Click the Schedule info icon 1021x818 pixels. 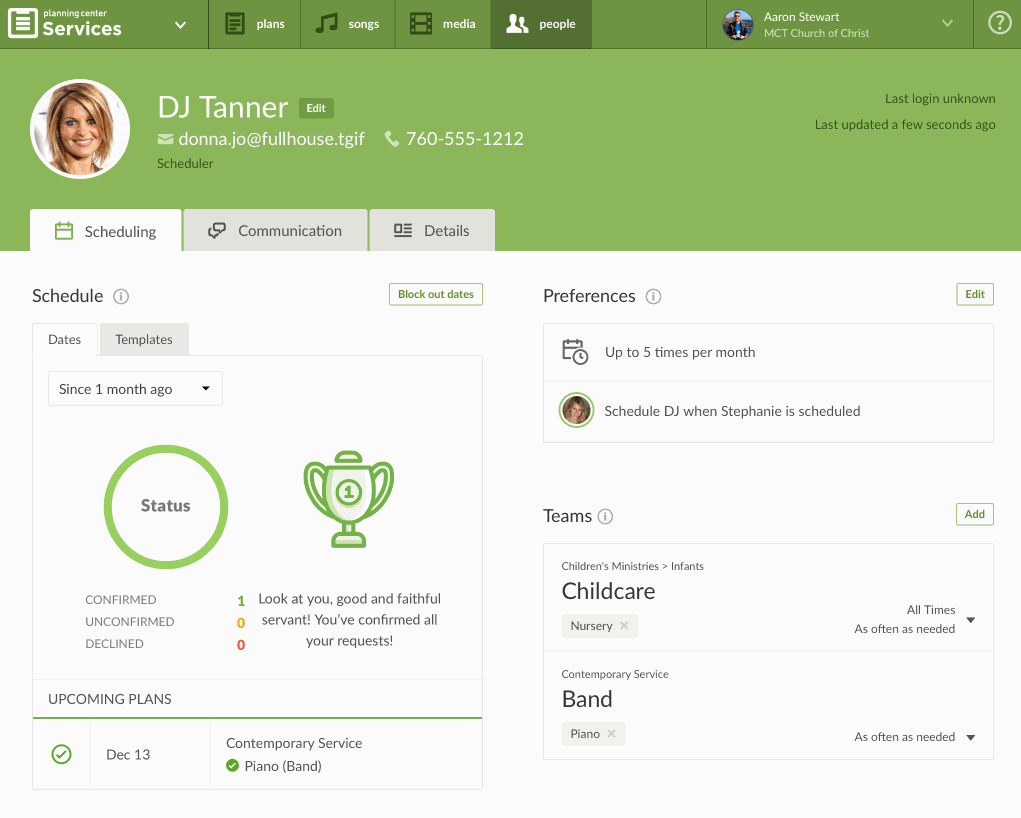point(121,296)
